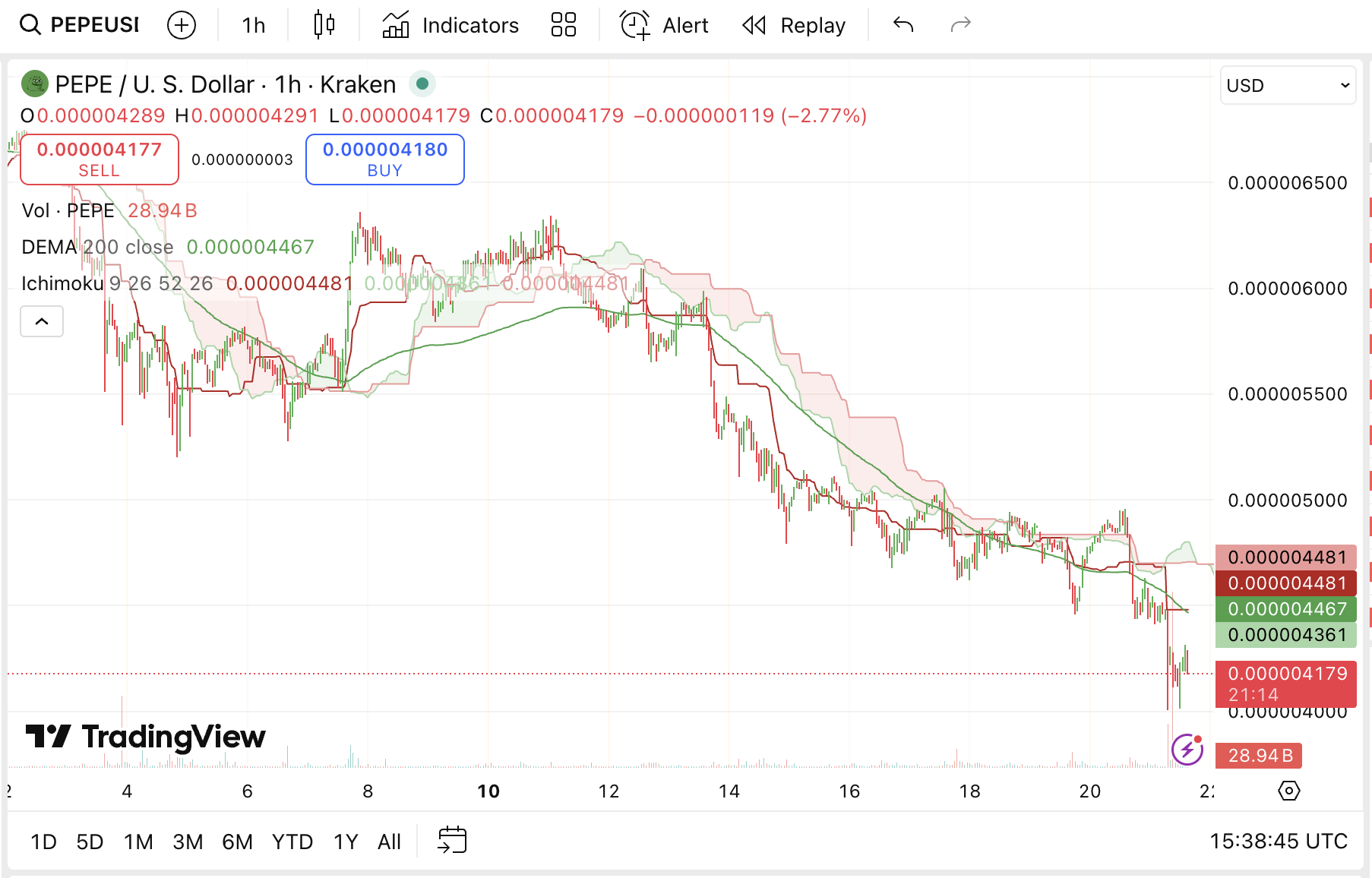Start bar Replay mode

point(793,25)
